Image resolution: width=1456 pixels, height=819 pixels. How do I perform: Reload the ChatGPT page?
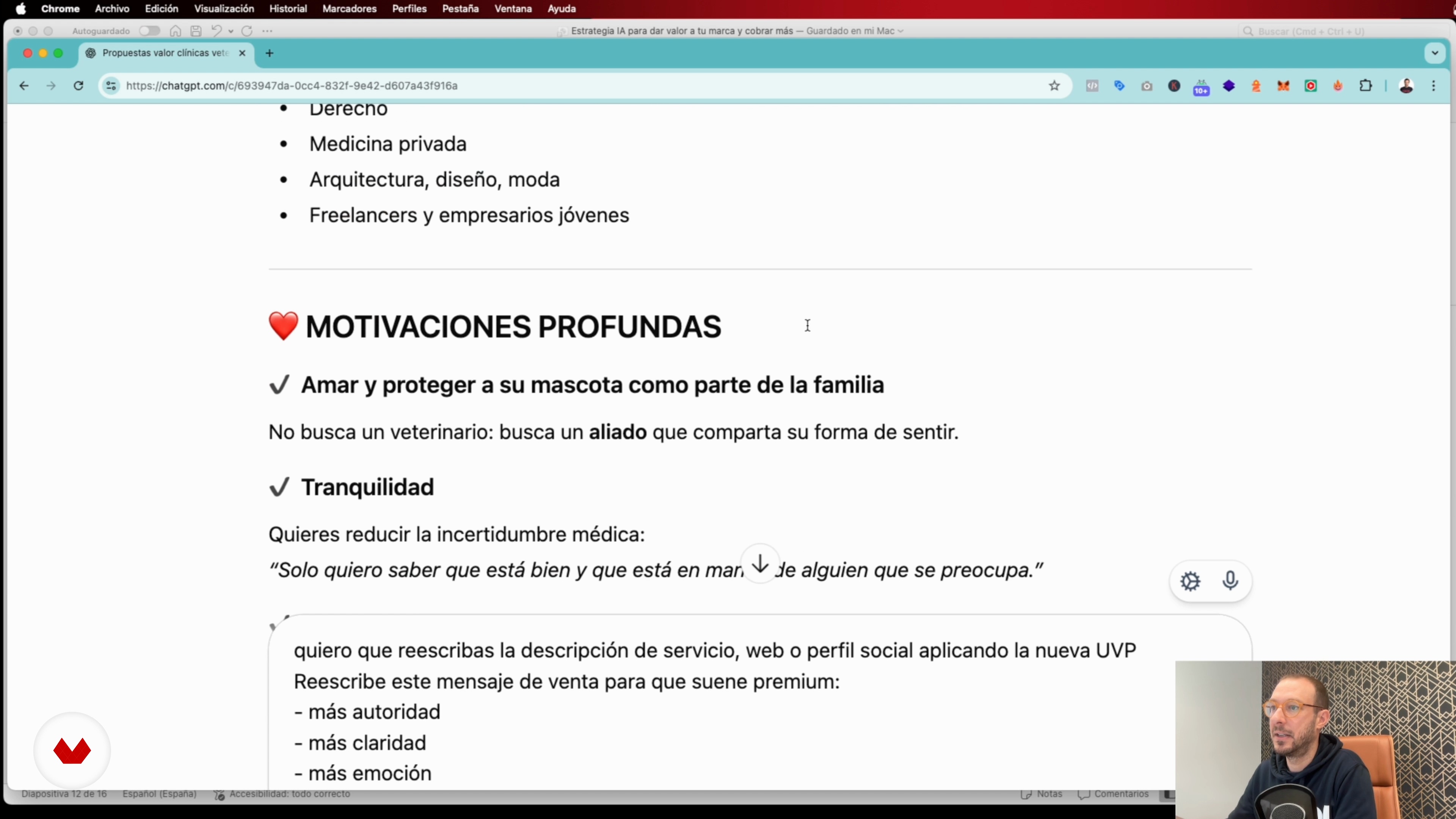pyautogui.click(x=78, y=86)
